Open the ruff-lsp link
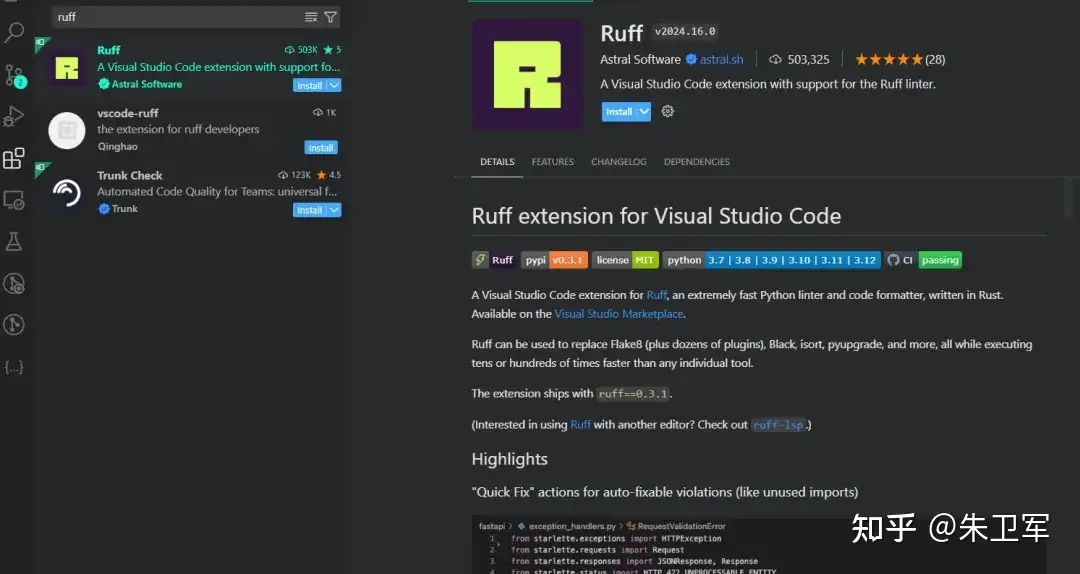Viewport: 1080px width, 574px height. pos(778,425)
